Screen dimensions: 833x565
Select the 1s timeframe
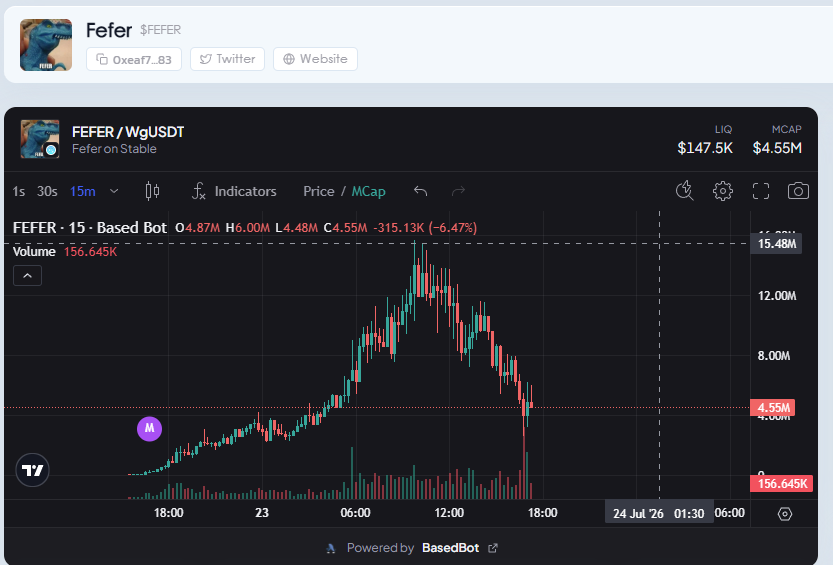coord(19,191)
